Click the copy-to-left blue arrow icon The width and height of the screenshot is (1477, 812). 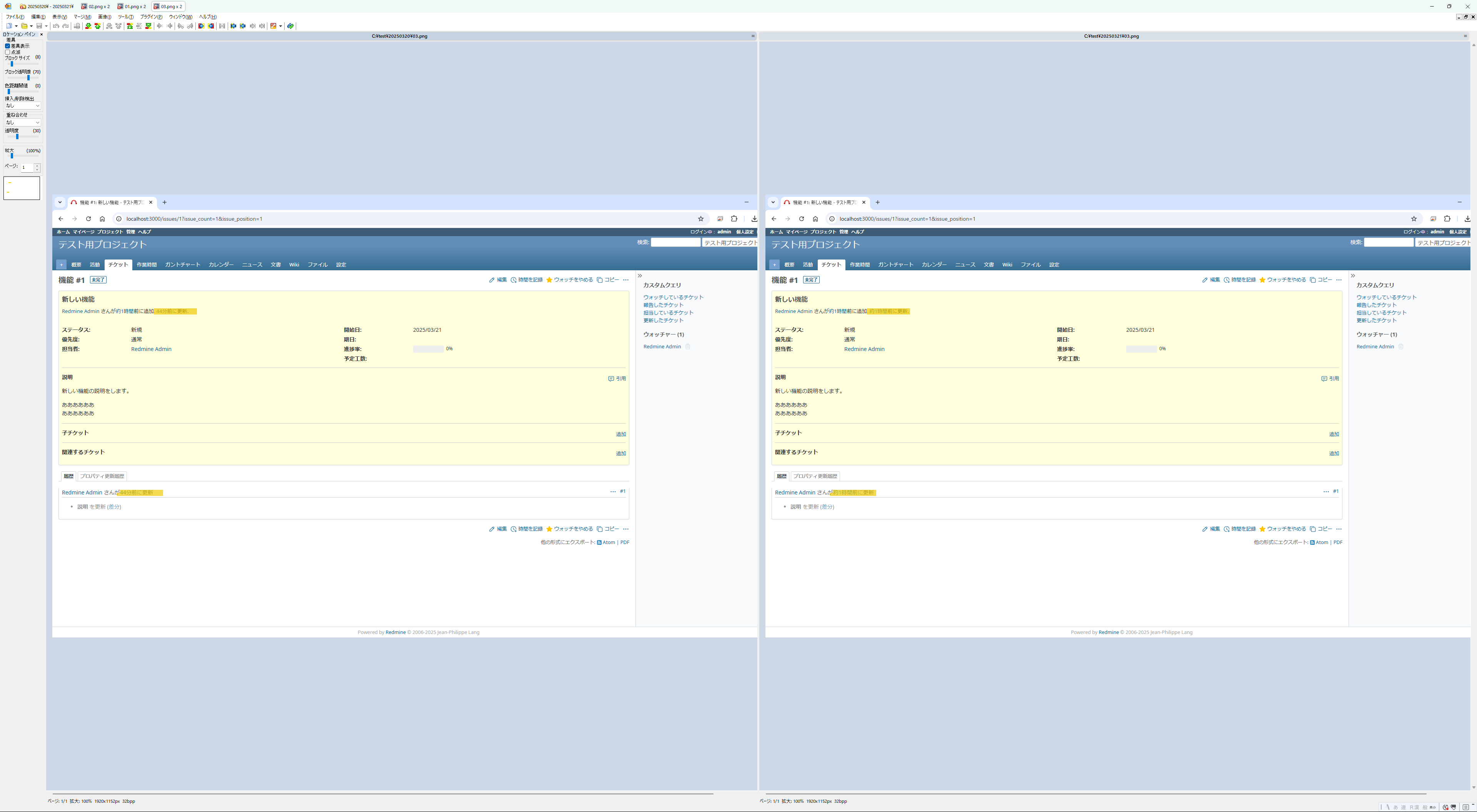coord(211,26)
